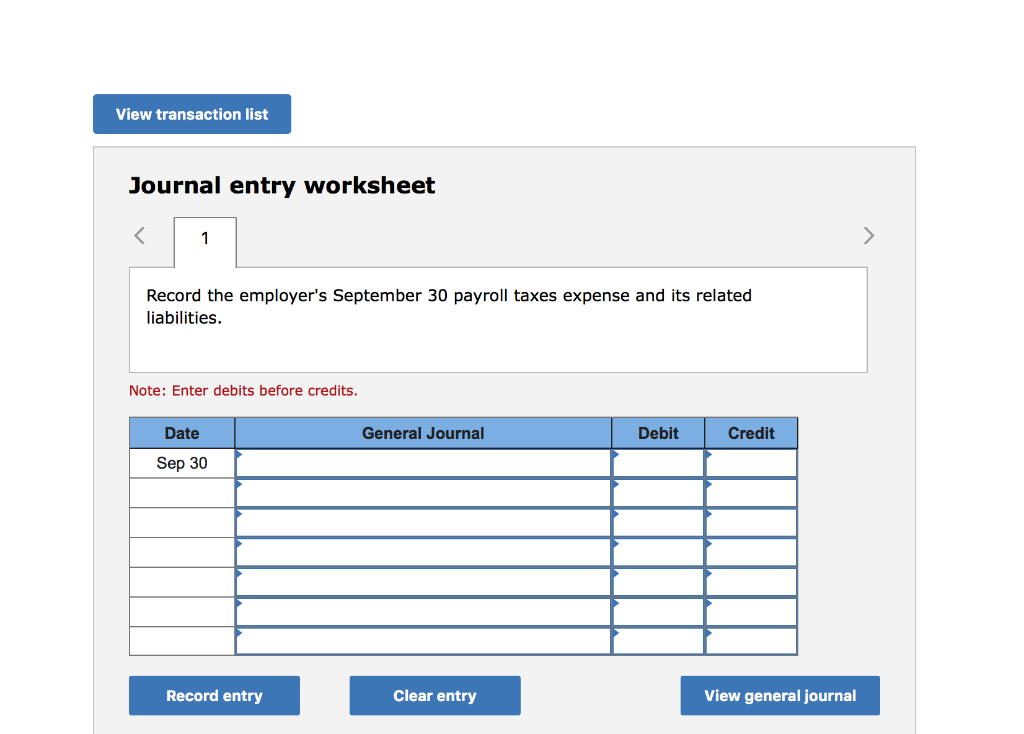Click the Debit cell triangle on the Sep 30 row
Viewport: 1024px width, 734px height.
click(613, 458)
